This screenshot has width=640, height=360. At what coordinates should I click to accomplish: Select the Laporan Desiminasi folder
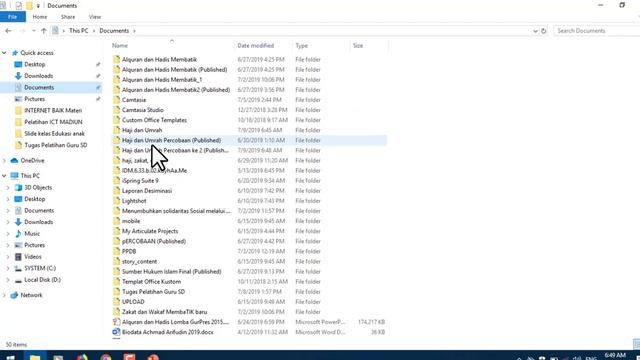click(147, 191)
